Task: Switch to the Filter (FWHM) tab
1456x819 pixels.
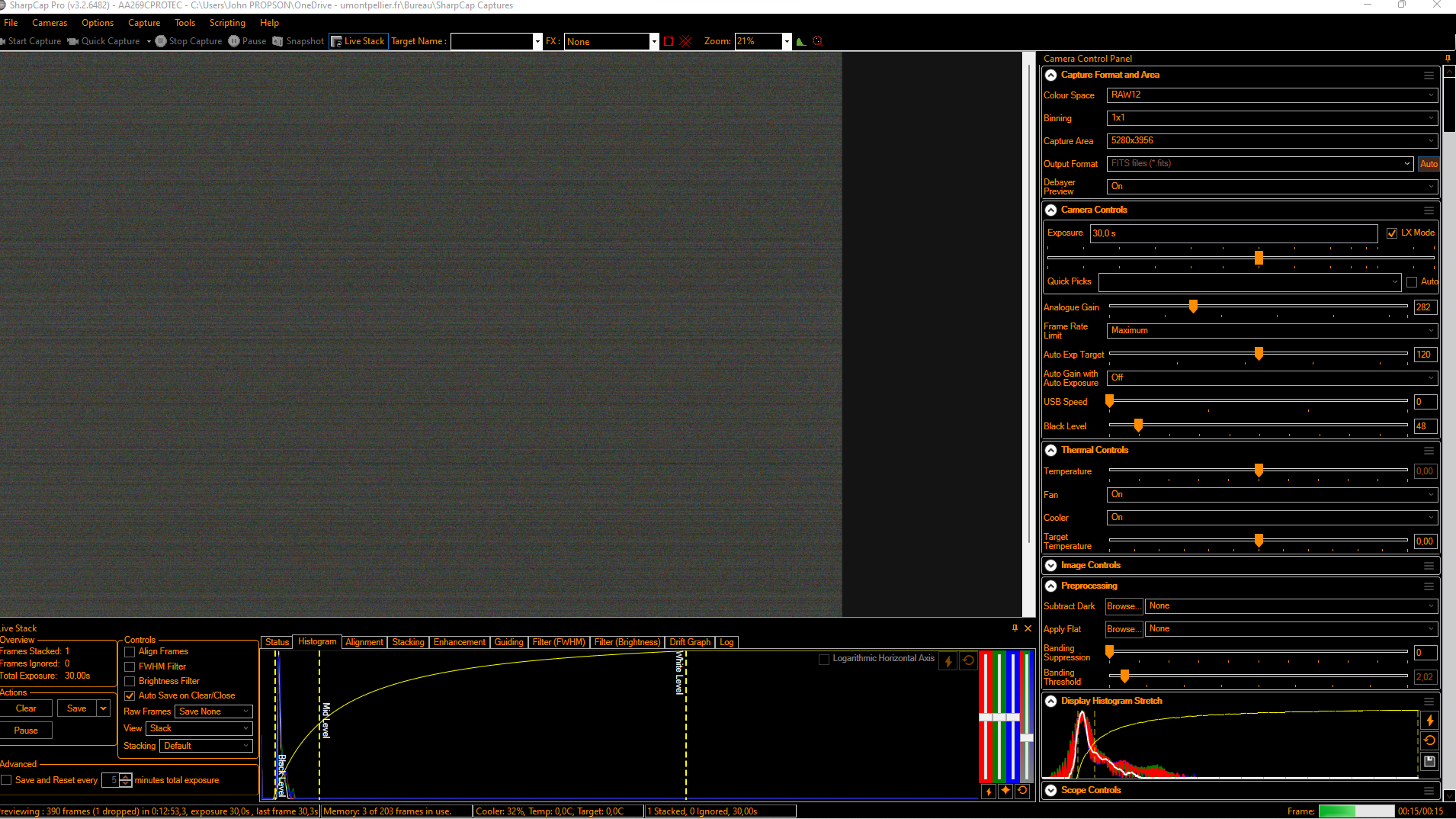Action: click(559, 642)
